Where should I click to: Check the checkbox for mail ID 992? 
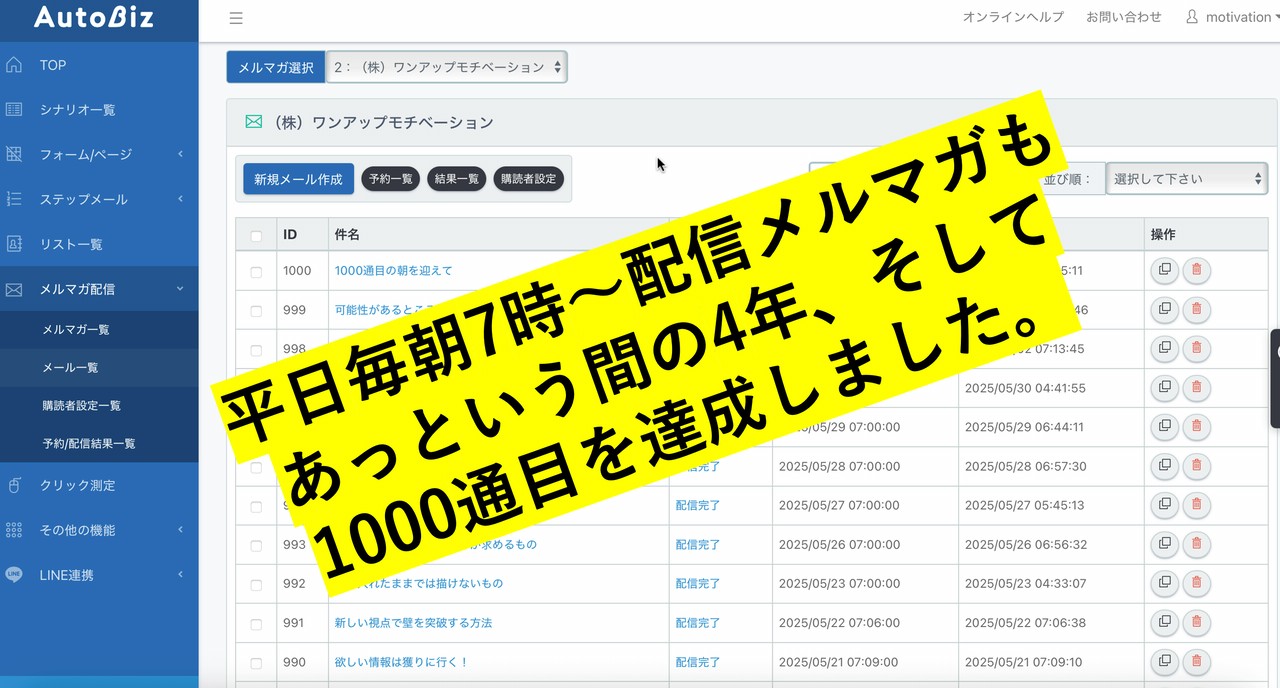[256, 584]
